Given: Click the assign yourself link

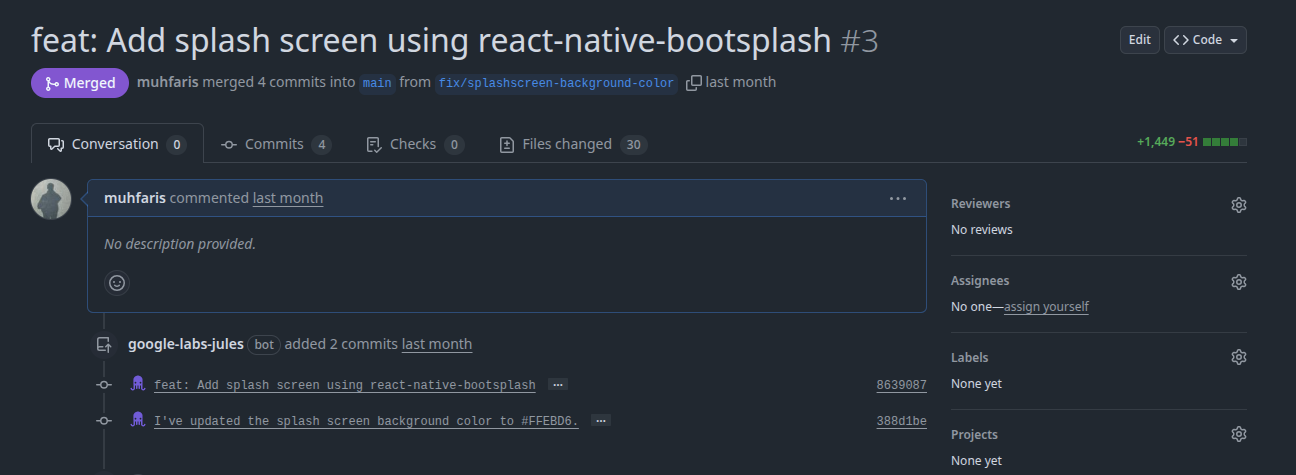Looking at the screenshot, I should click(x=1046, y=307).
